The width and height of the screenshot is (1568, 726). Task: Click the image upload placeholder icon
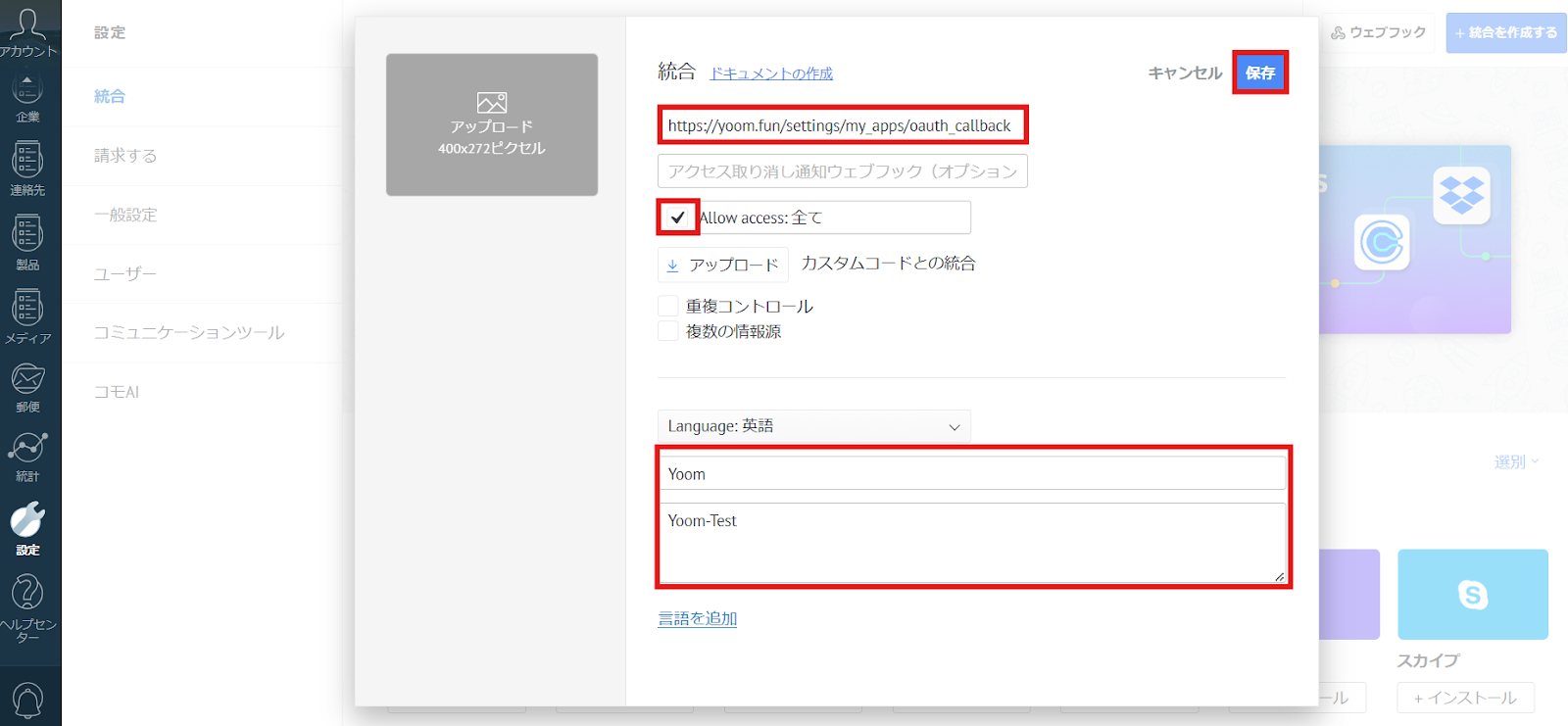click(x=492, y=102)
